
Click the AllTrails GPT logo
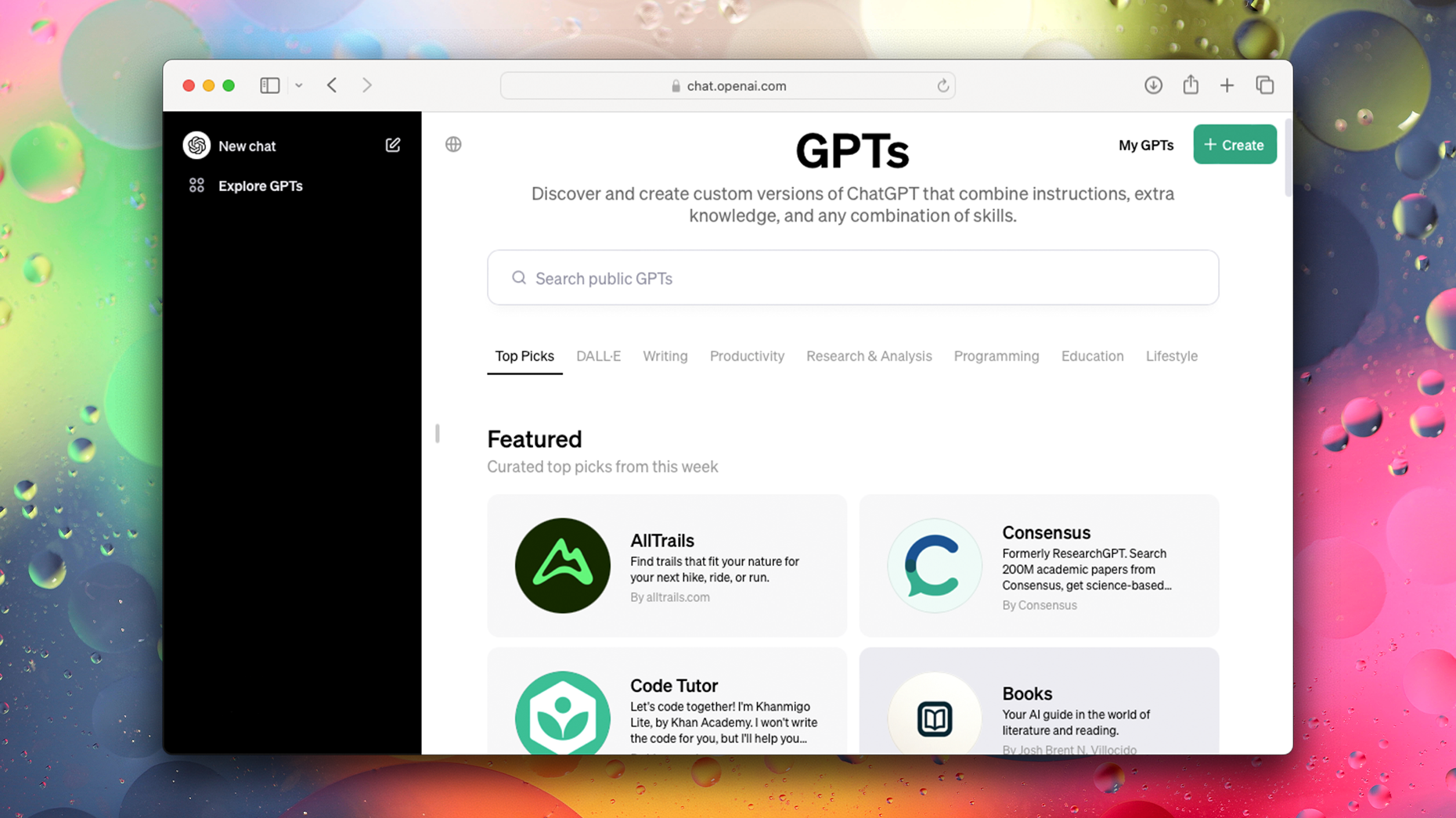(563, 565)
